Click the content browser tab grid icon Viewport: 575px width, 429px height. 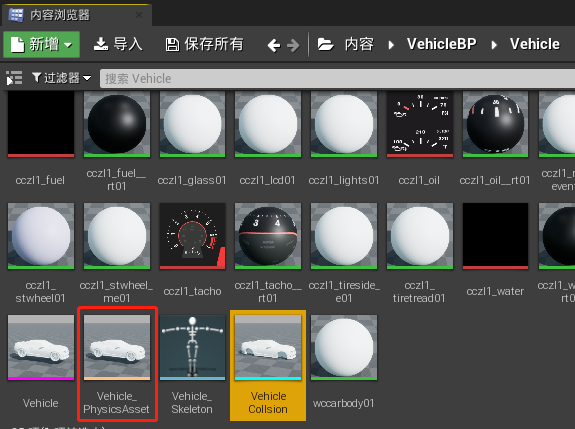(16, 15)
